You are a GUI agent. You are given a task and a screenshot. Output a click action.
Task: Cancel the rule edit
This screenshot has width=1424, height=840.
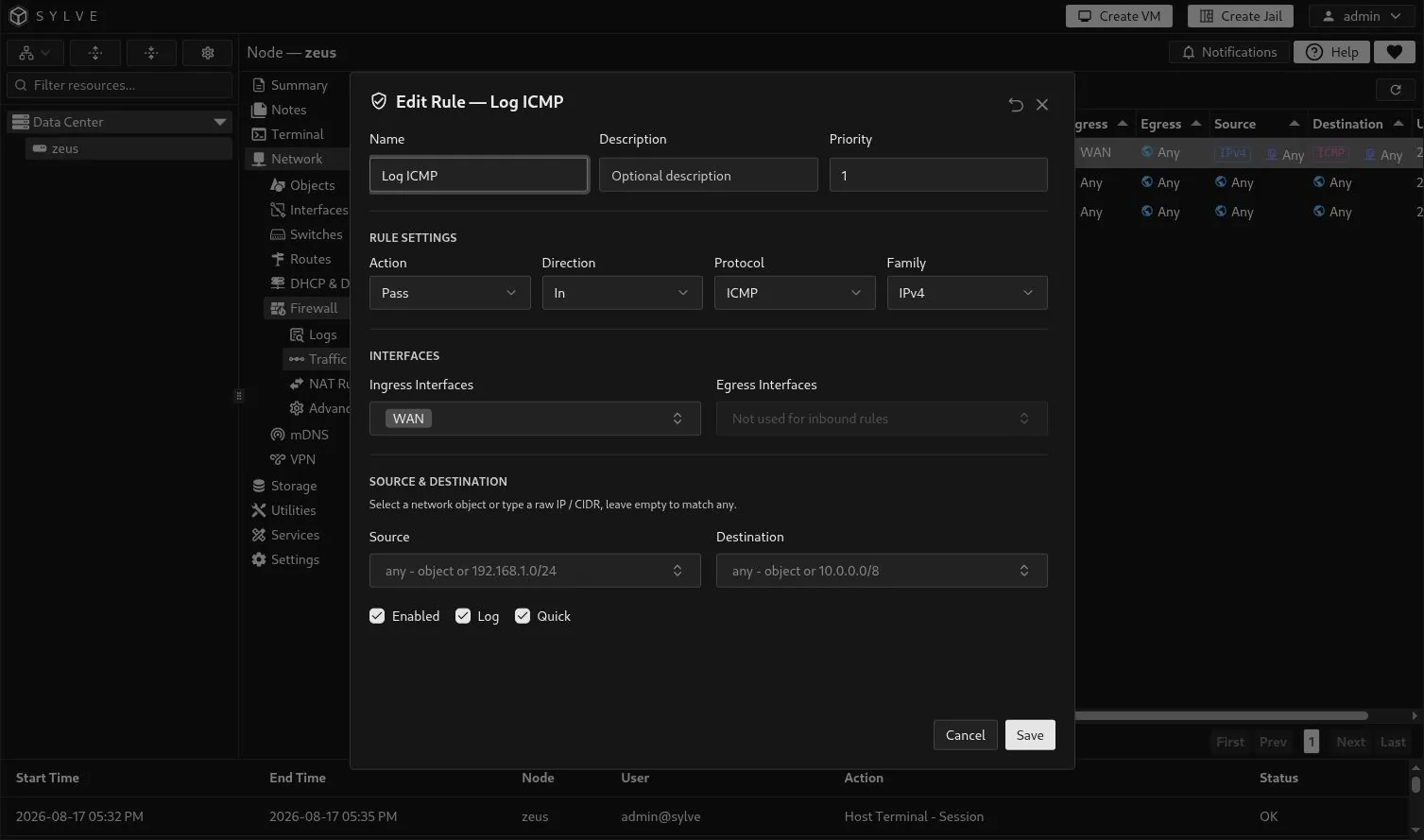(965, 735)
